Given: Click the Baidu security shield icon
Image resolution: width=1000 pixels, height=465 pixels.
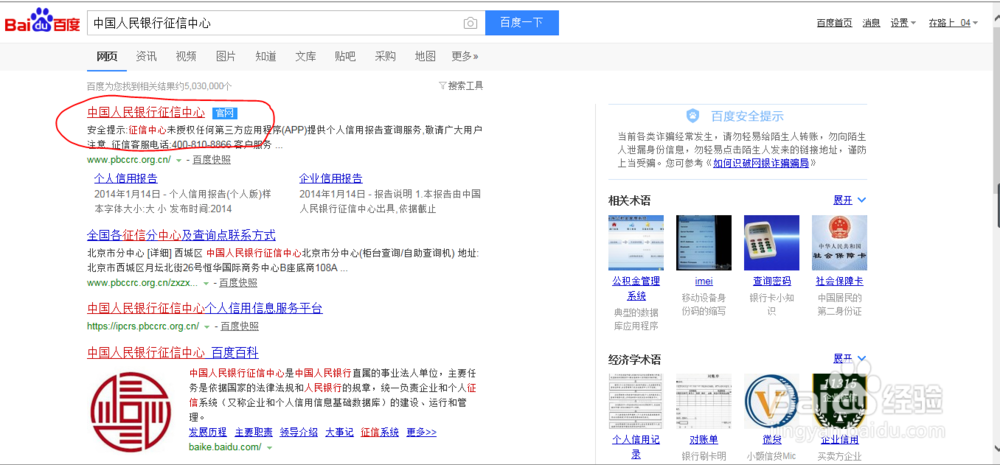Looking at the screenshot, I should [x=693, y=115].
